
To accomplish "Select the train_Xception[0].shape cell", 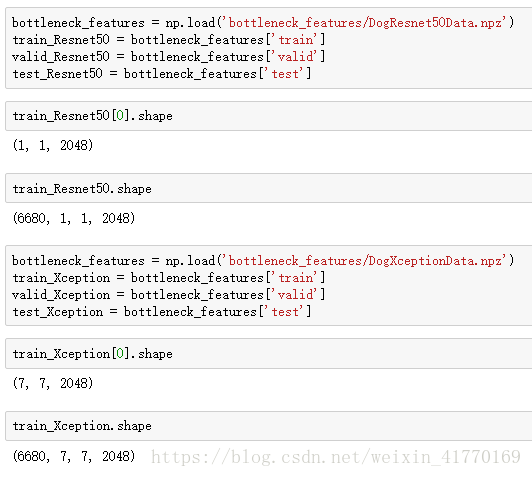I will click(x=269, y=354).
